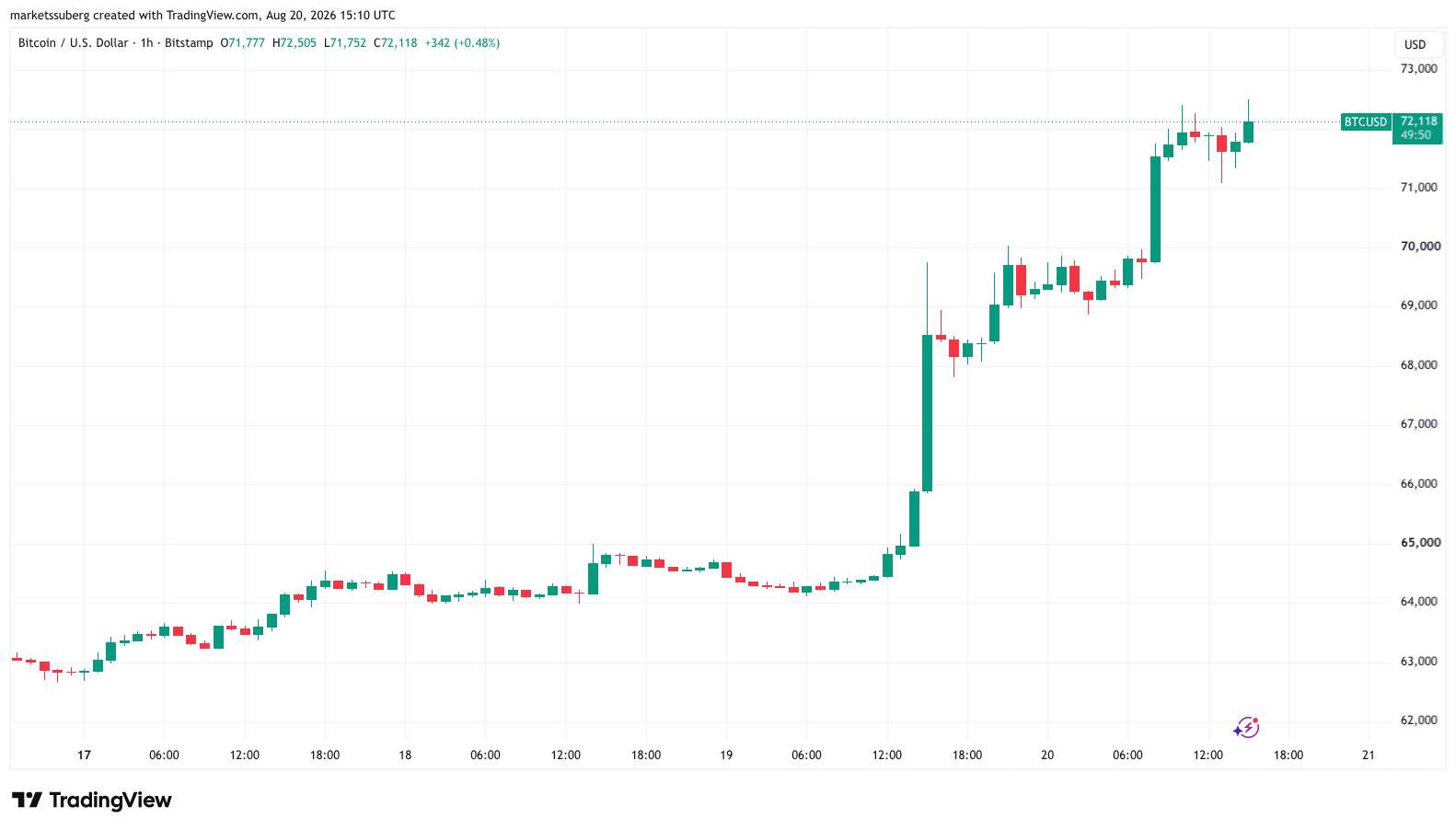Click the tall green candle reaching 68,500
1456x830 pixels.
click(x=927, y=413)
